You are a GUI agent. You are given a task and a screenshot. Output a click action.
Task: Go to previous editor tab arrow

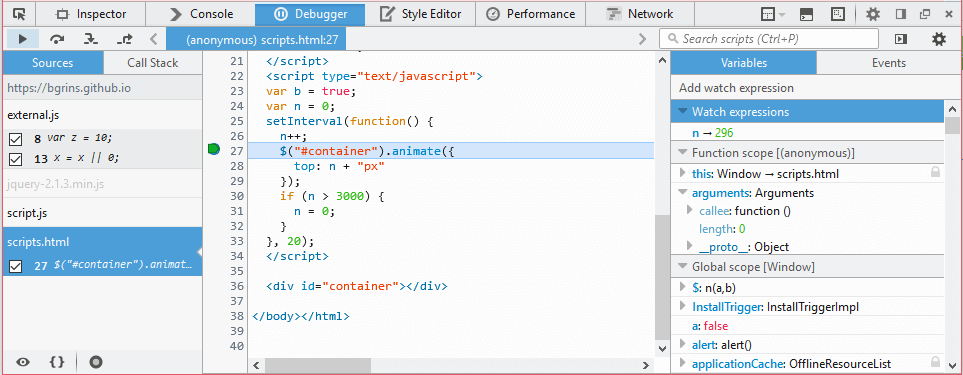[154, 39]
